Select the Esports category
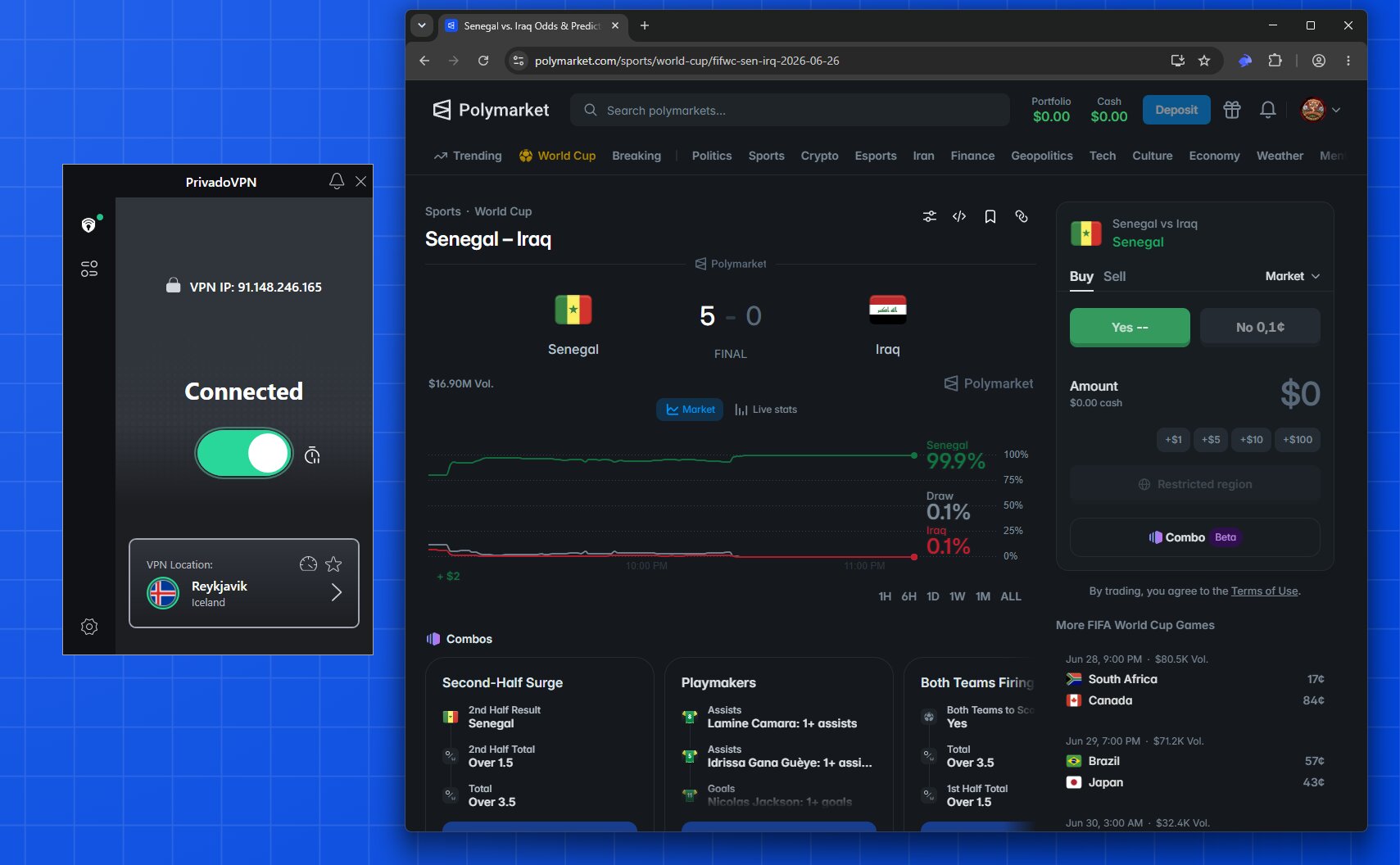1400x865 pixels. pyautogui.click(x=876, y=156)
